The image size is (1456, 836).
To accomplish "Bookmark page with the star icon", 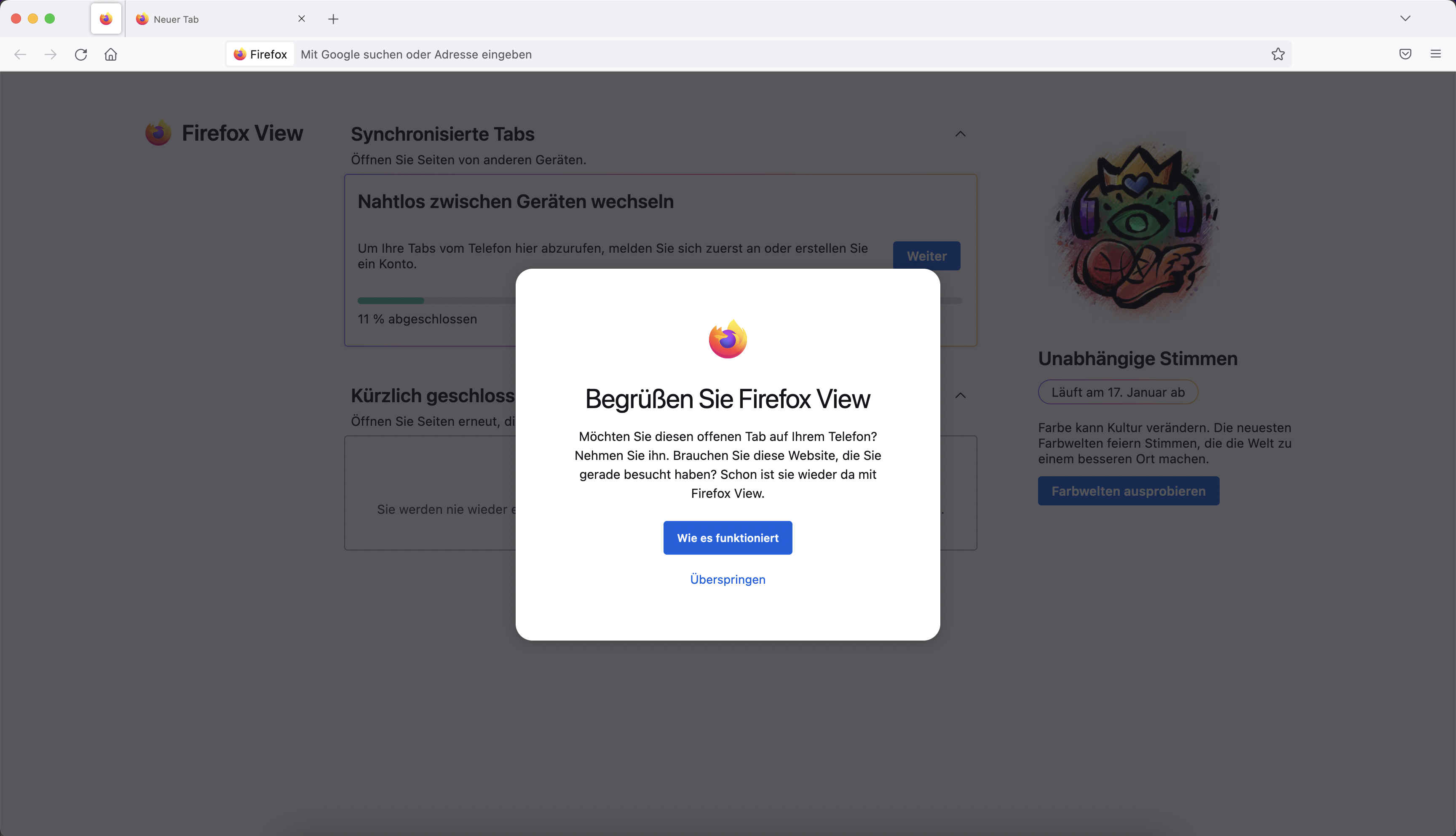I will click(x=1277, y=55).
